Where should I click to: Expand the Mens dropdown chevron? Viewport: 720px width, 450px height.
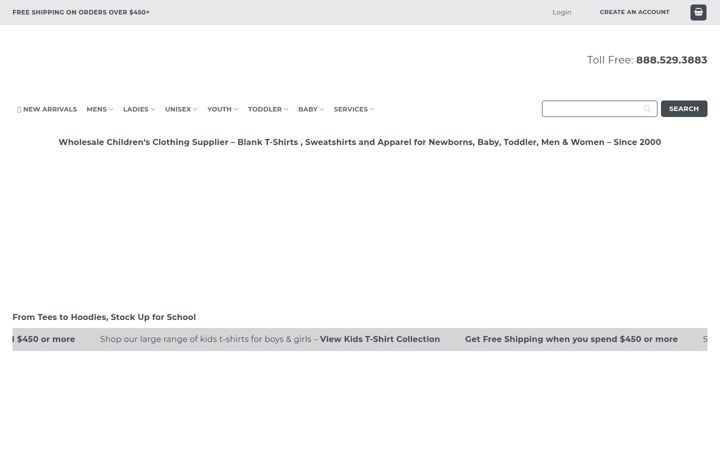[x=111, y=109]
